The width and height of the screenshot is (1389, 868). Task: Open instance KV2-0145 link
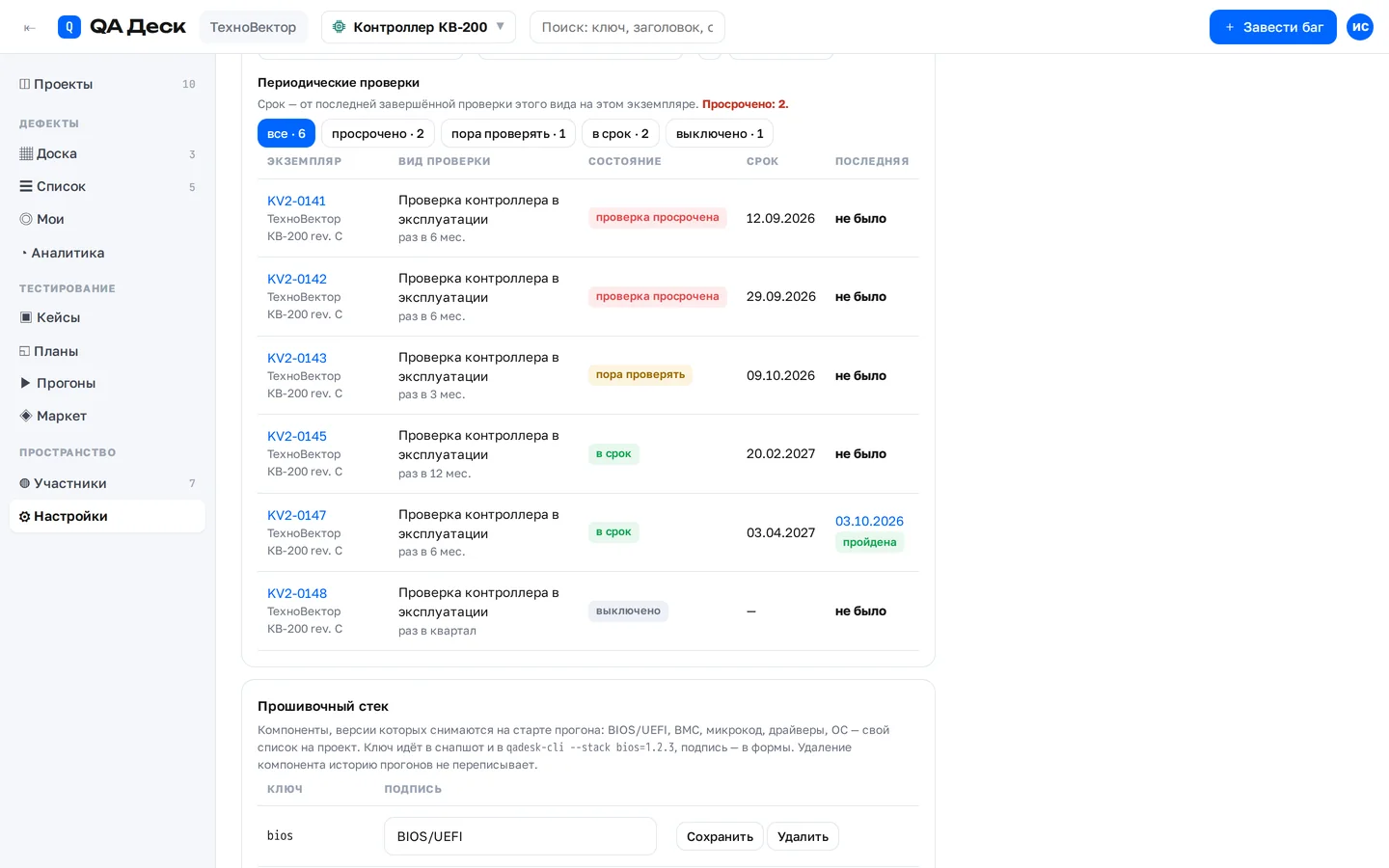tap(297, 436)
